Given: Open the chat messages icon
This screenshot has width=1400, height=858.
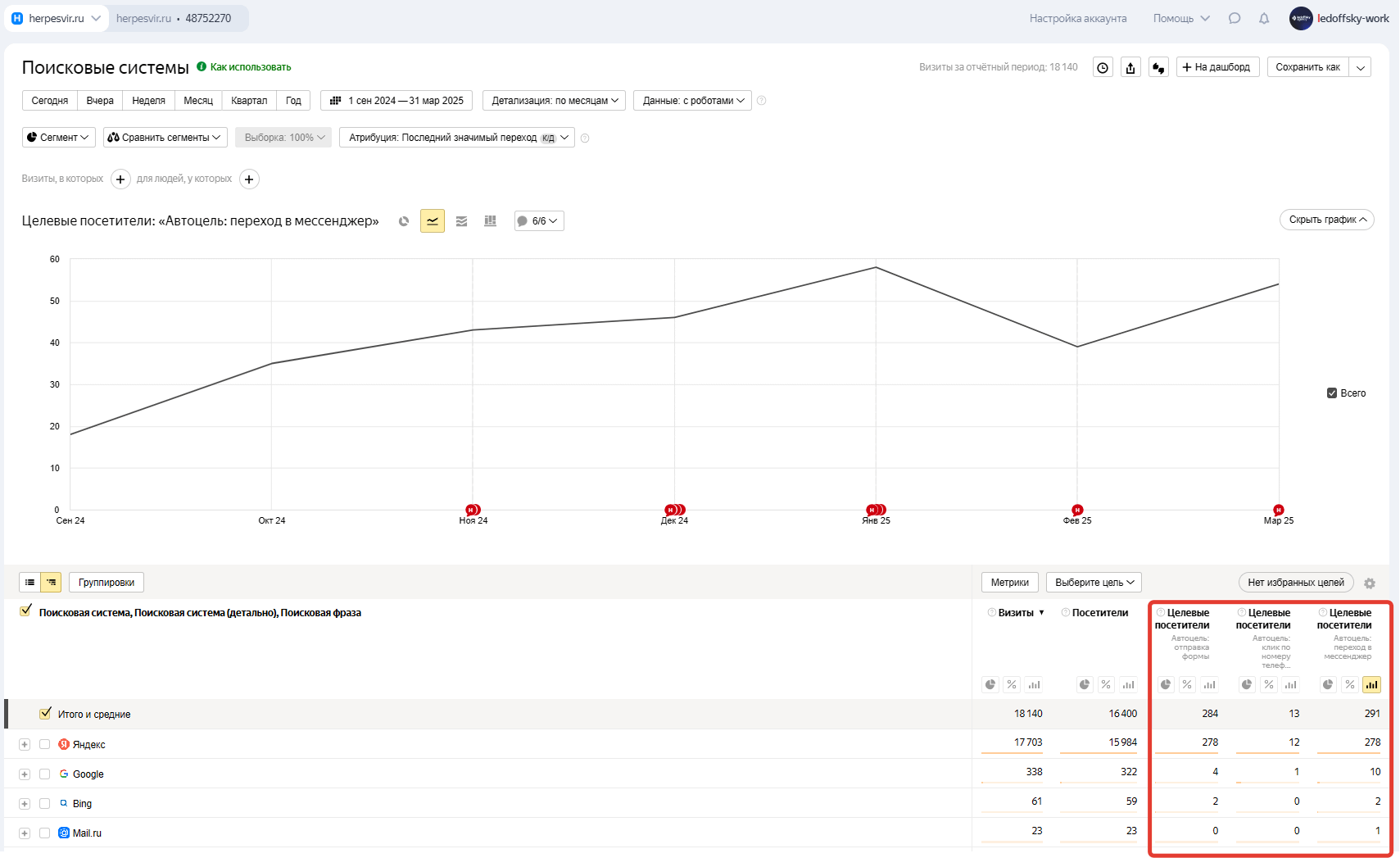Looking at the screenshot, I should (x=1235, y=18).
